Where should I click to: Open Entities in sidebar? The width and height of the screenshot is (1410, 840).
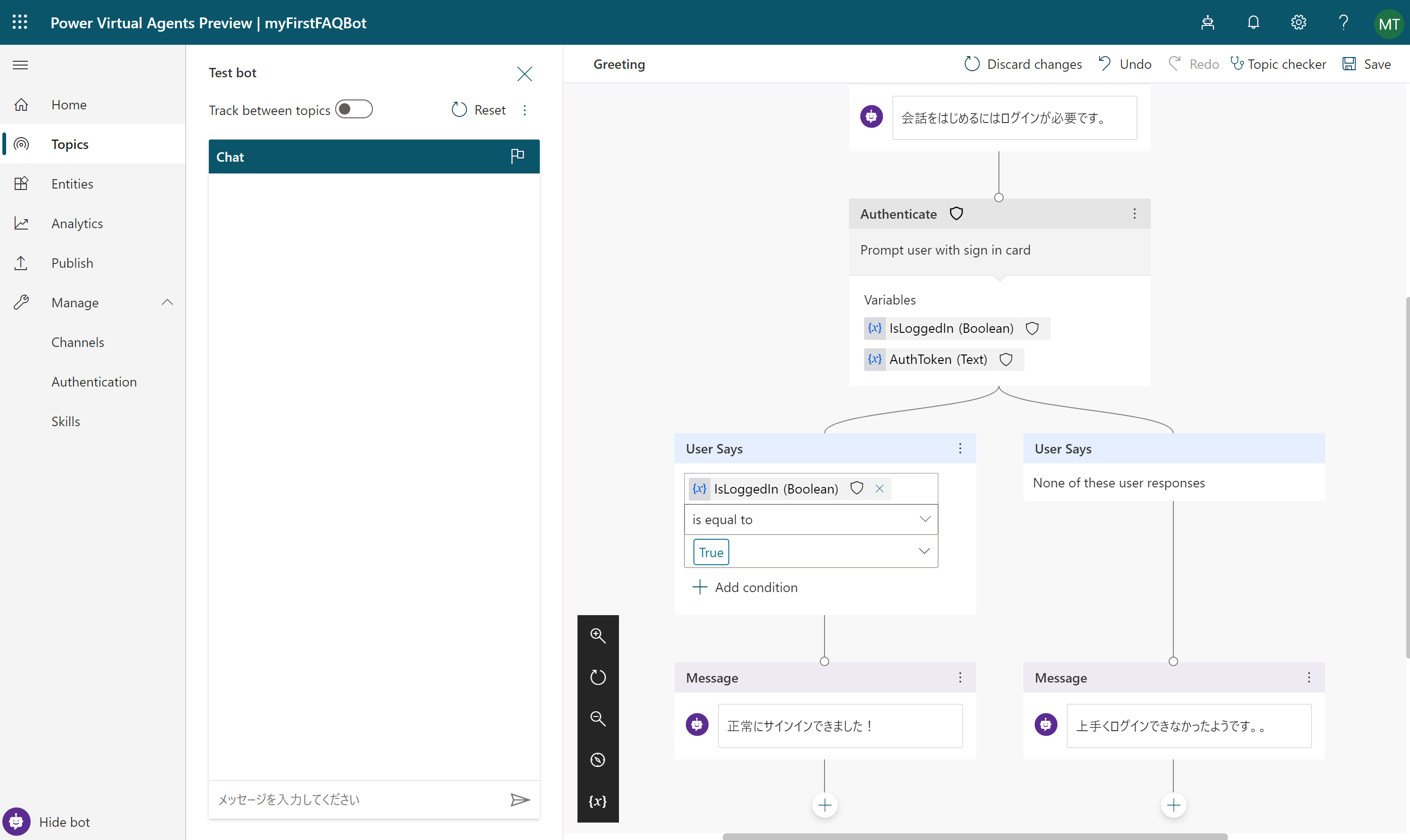coord(93,184)
